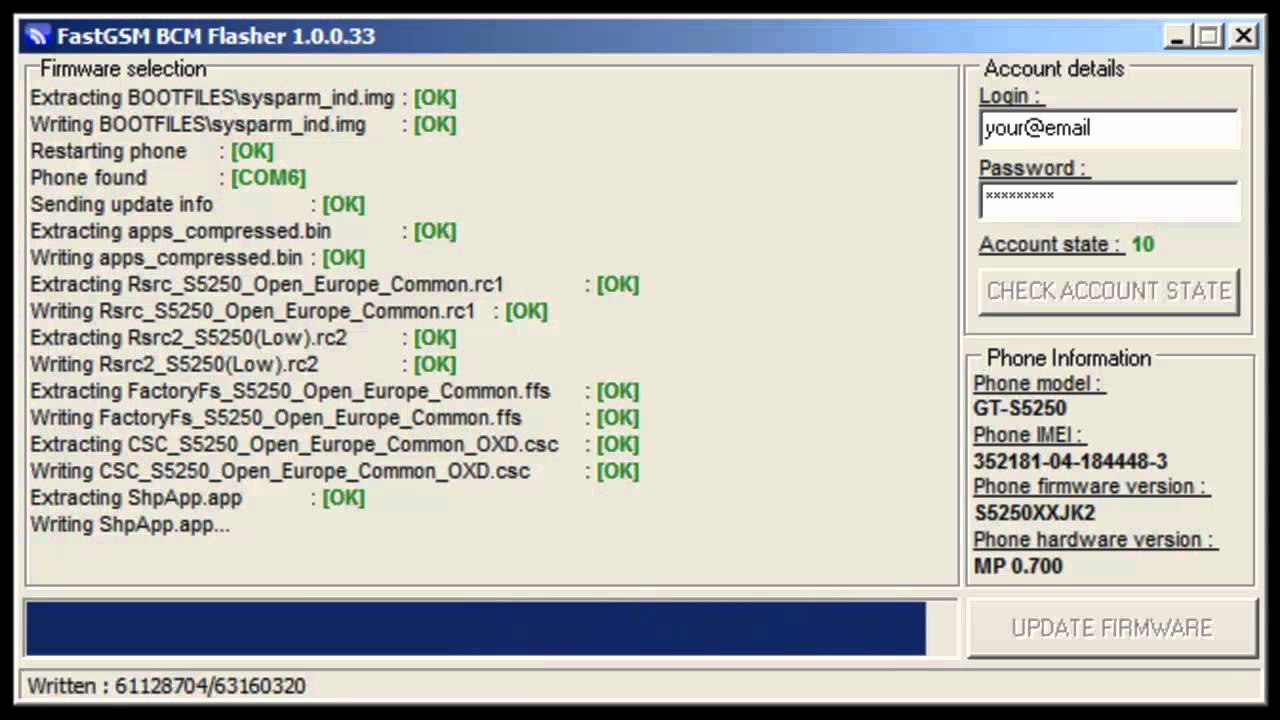Screen dimensions: 1280x720
Task: Click the 'Extracting BOOTFILES\sysparm_ind.img' log line
Action: point(243,98)
